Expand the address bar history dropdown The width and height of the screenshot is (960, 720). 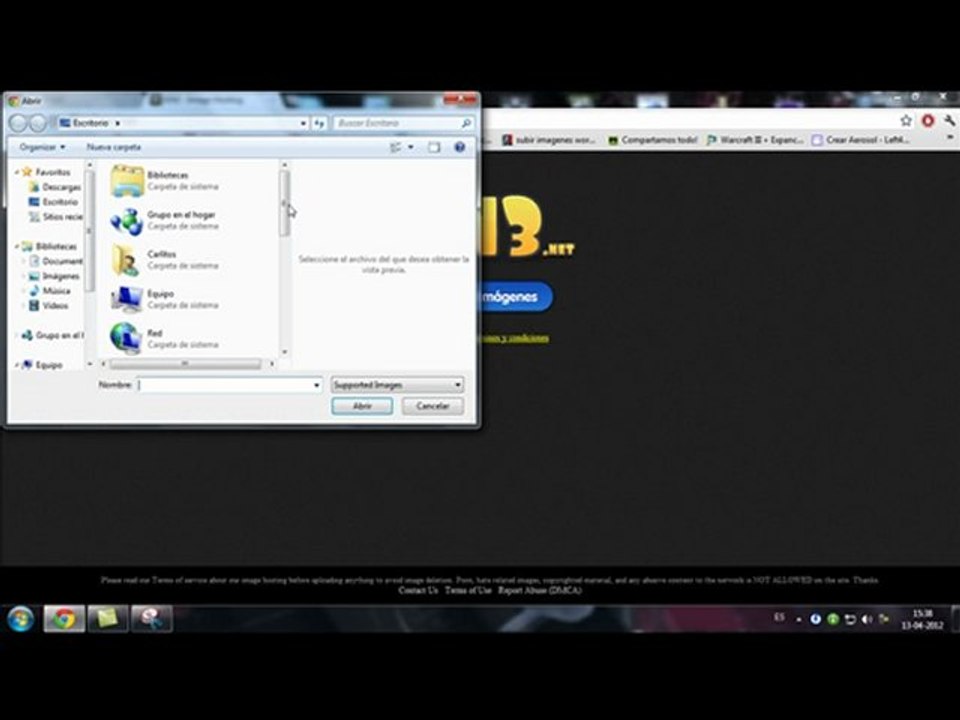(x=303, y=123)
